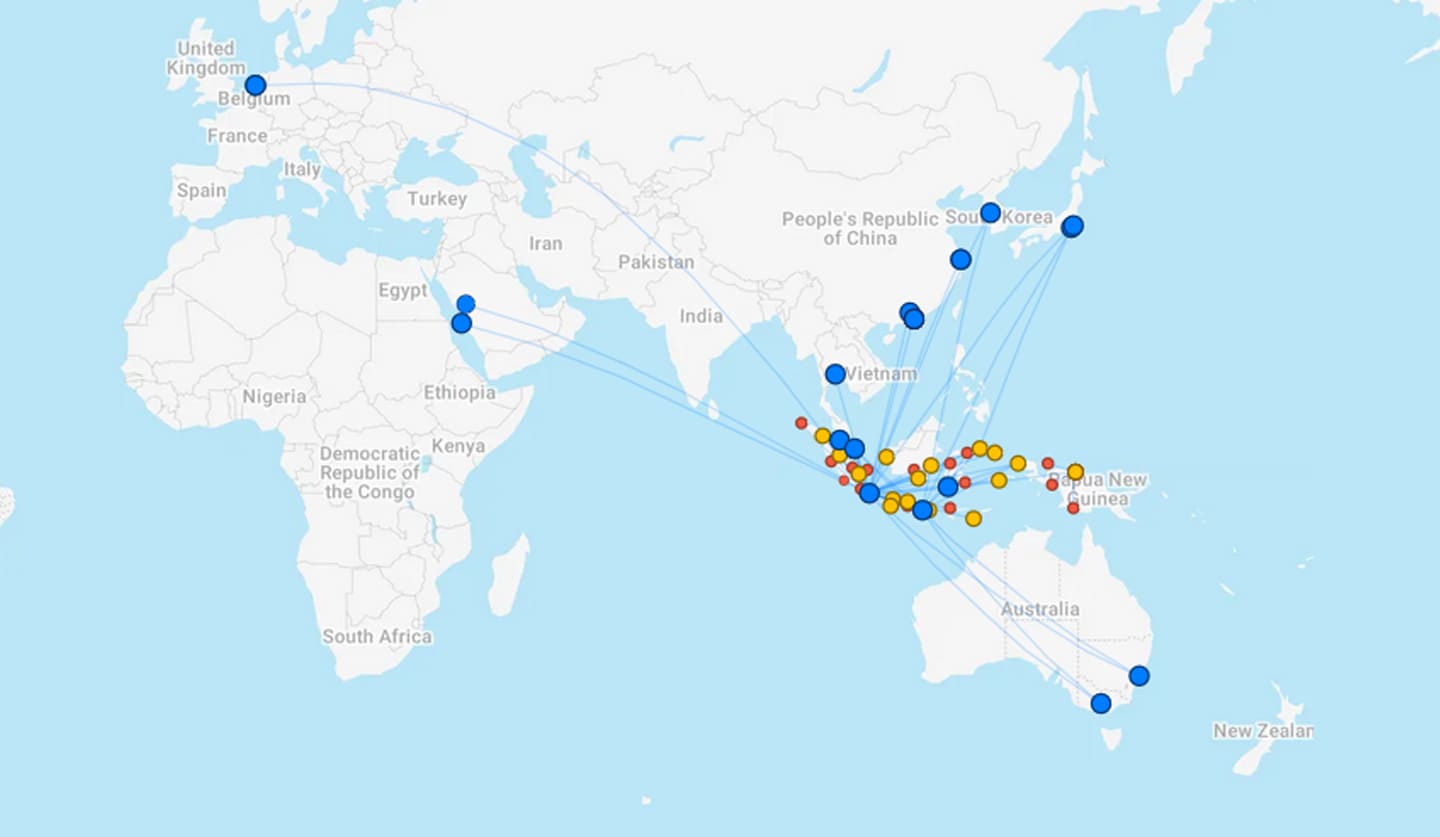Select blue marker on China's east coast
Image resolution: width=1440 pixels, height=837 pixels.
[960, 259]
